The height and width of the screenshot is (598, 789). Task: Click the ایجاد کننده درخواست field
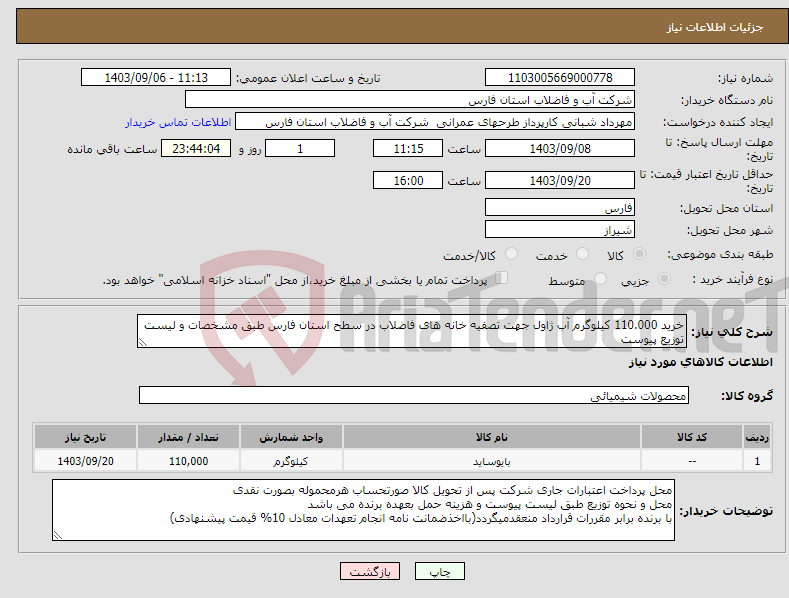click(x=435, y=122)
